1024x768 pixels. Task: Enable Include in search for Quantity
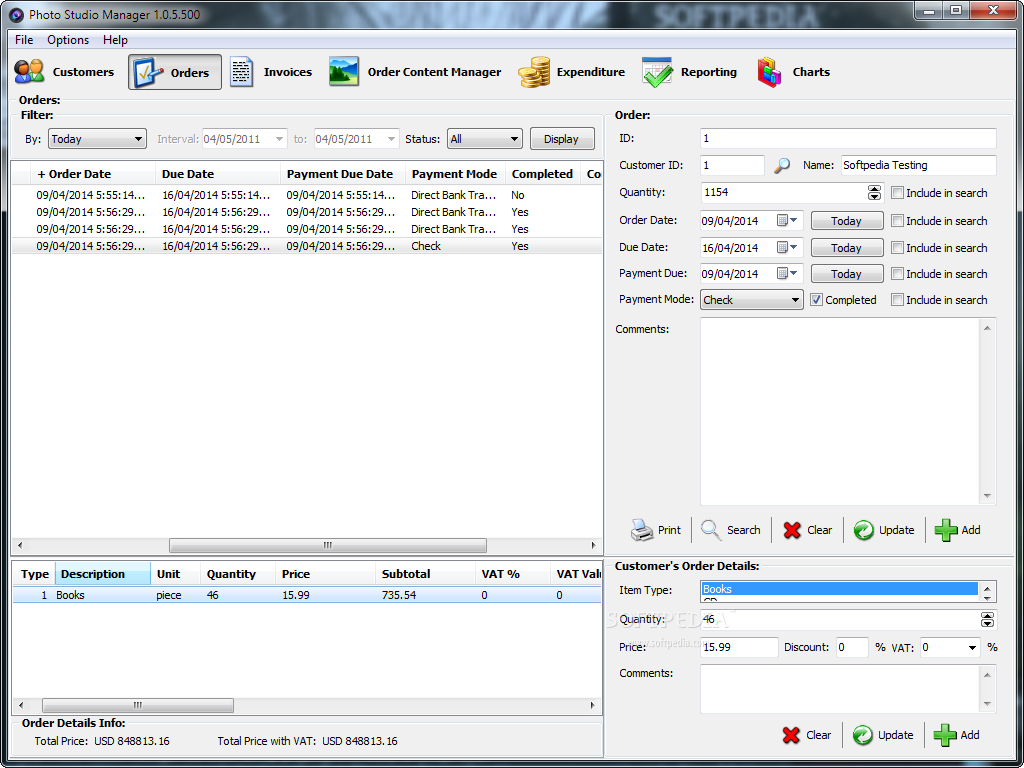(x=898, y=193)
